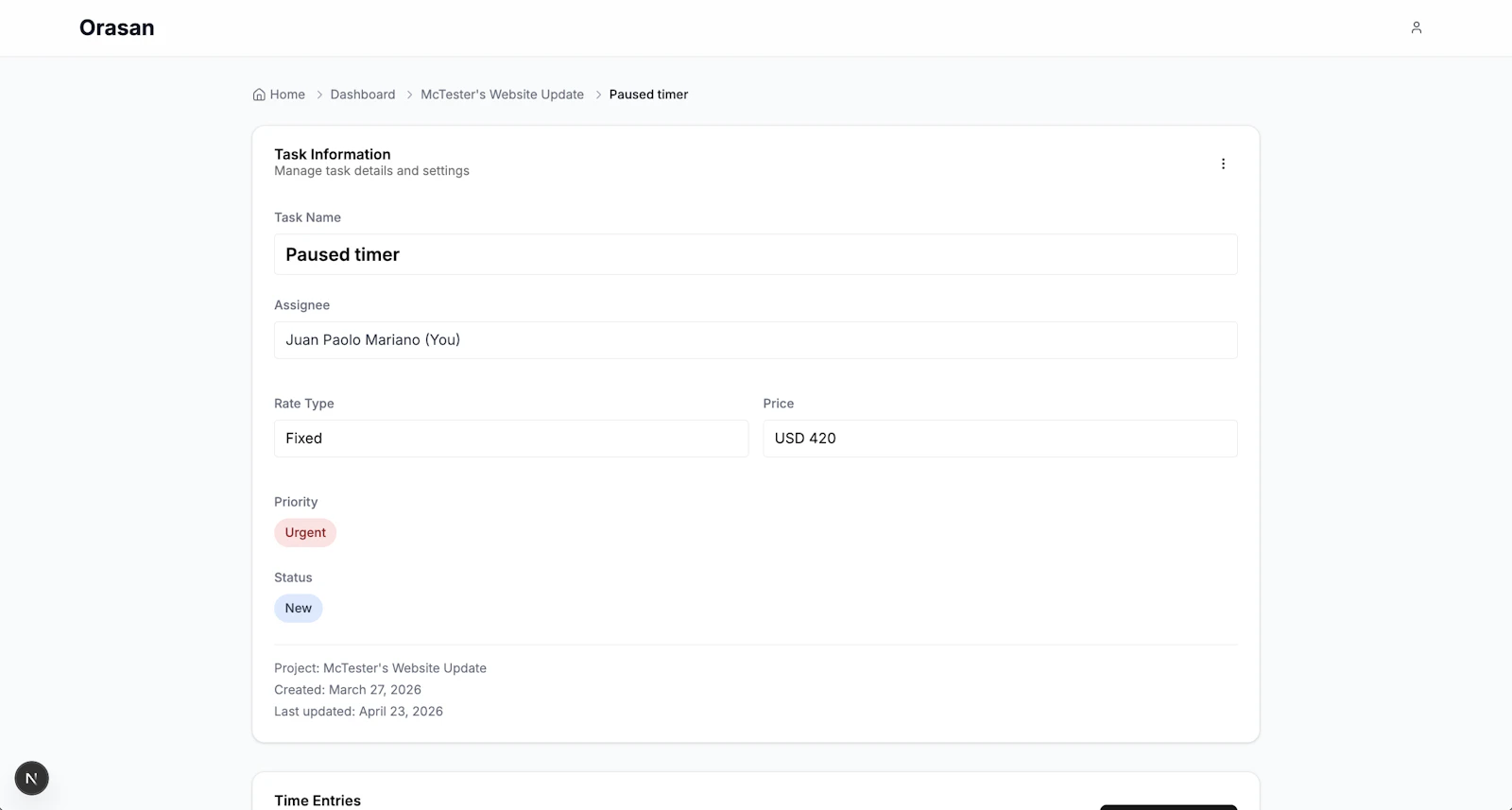Open the Next.js dev tools badge
Image resolution: width=1512 pixels, height=810 pixels.
point(31,778)
